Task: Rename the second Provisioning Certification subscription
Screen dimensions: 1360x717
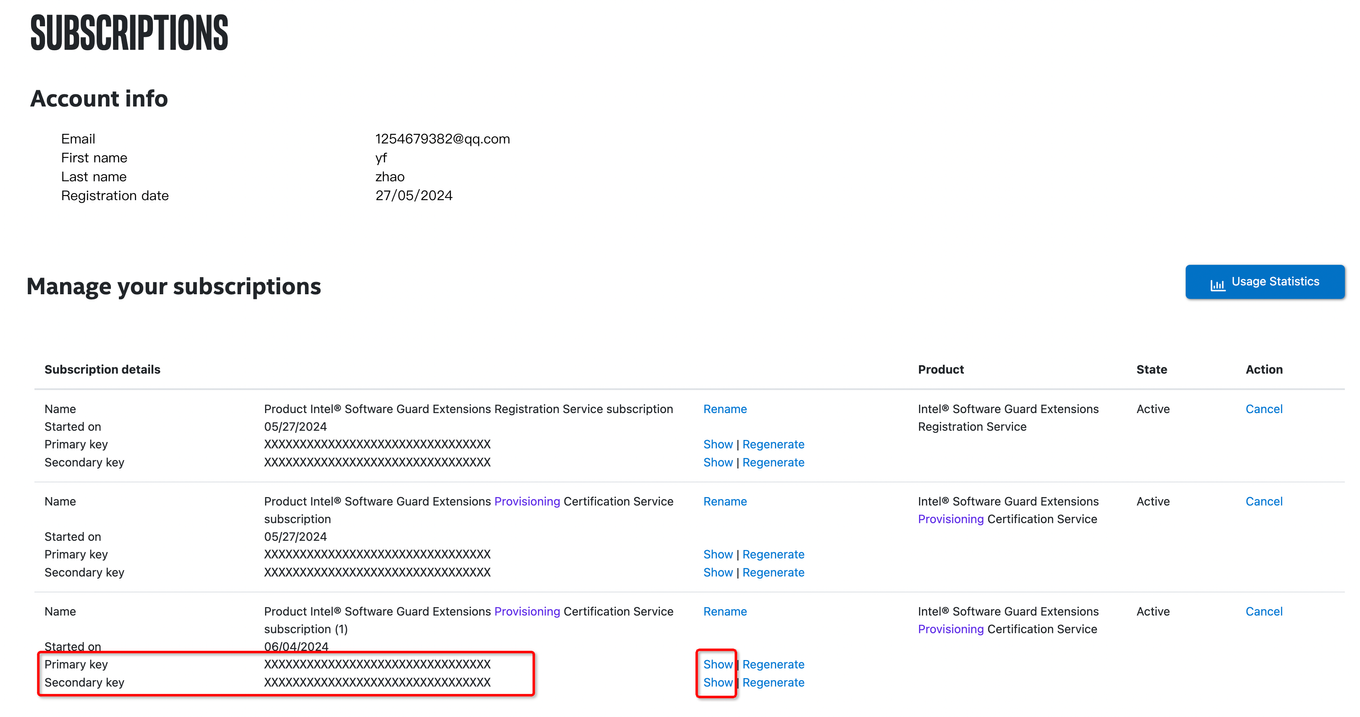Action: (725, 502)
